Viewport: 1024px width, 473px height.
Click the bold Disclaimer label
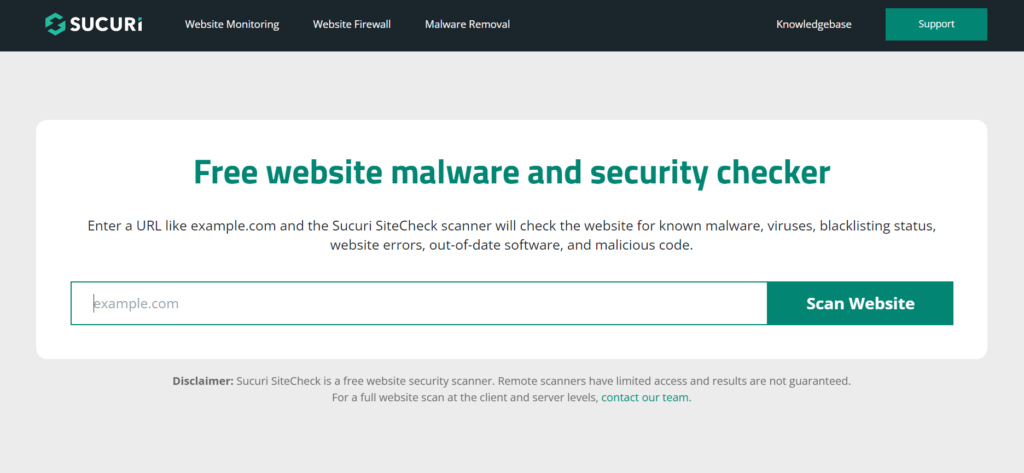202,380
